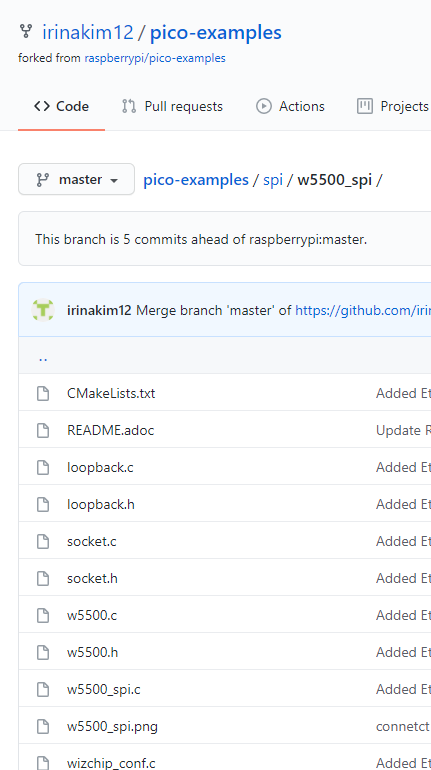Open the w5500_spi.c file
The image size is (431, 770).
(x=104, y=689)
